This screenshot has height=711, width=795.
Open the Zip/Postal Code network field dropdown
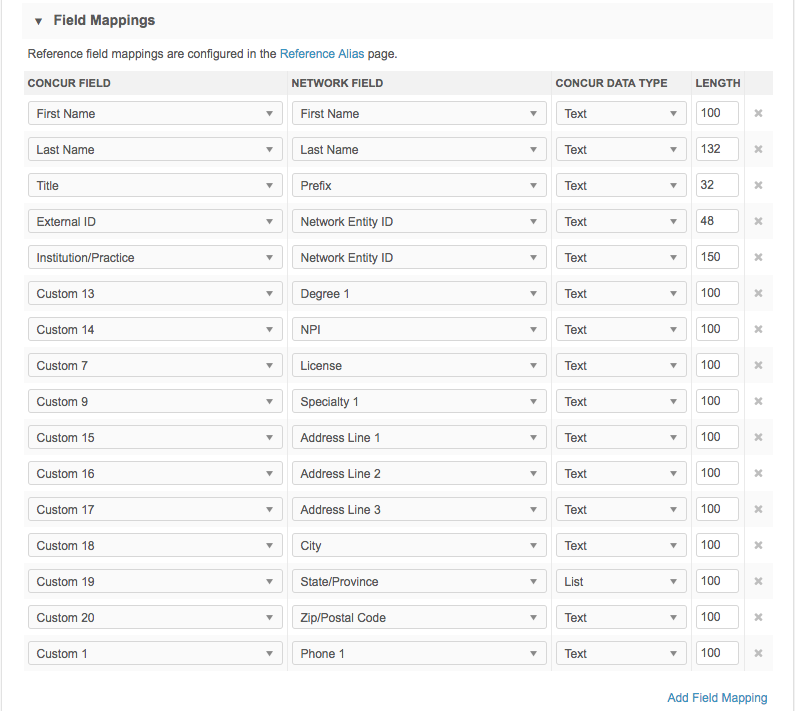(x=419, y=618)
